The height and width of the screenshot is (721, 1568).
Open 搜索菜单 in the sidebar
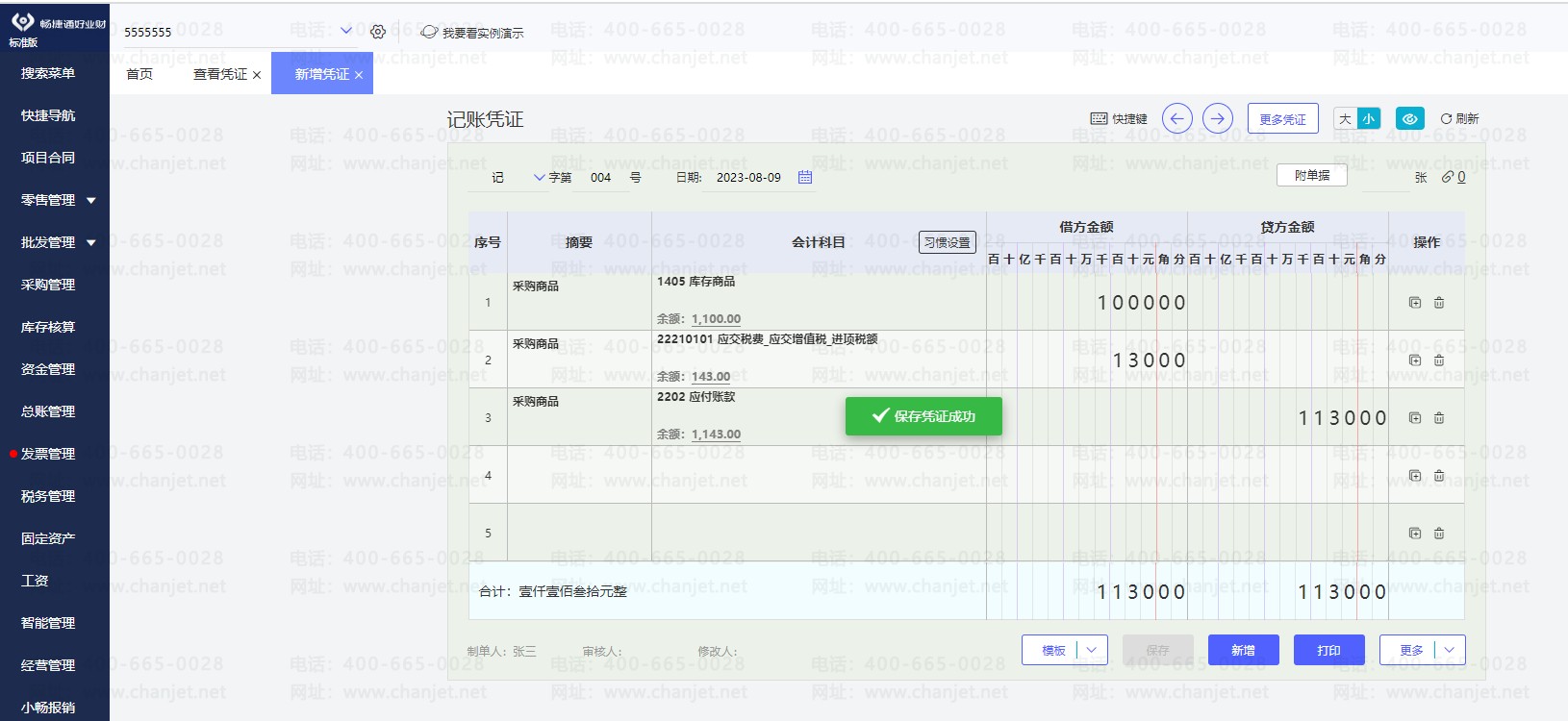tap(48, 73)
